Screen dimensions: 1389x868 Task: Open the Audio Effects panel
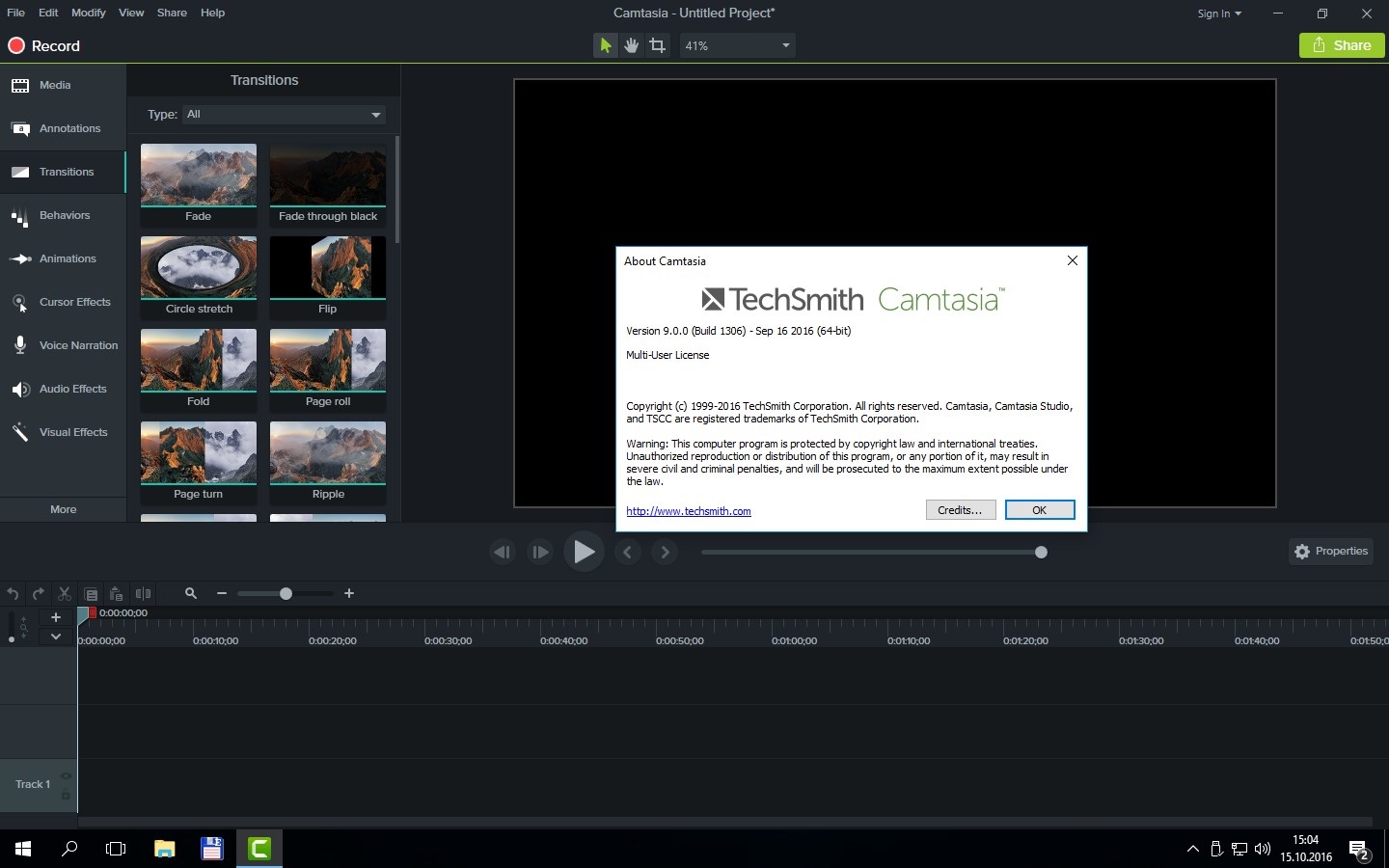[x=63, y=389]
